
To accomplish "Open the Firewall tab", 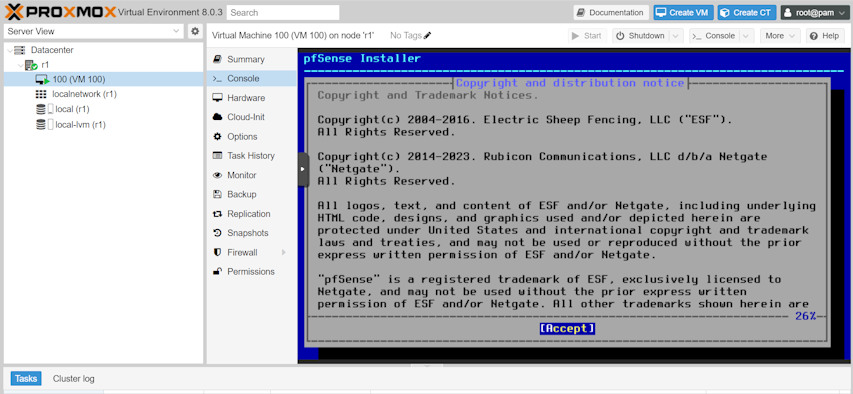I will [x=251, y=253].
